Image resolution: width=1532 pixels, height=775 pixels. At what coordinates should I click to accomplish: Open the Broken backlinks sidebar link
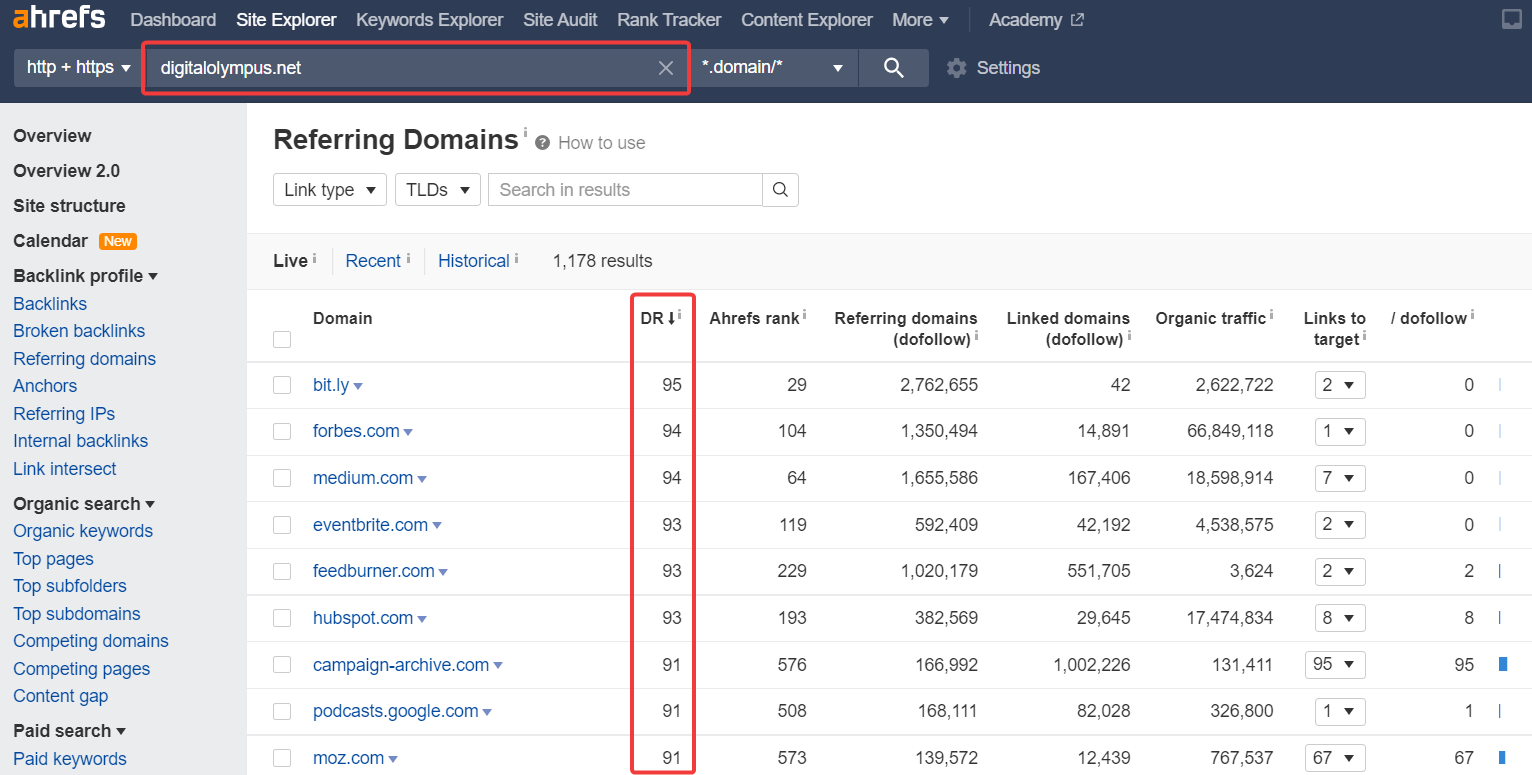(79, 331)
